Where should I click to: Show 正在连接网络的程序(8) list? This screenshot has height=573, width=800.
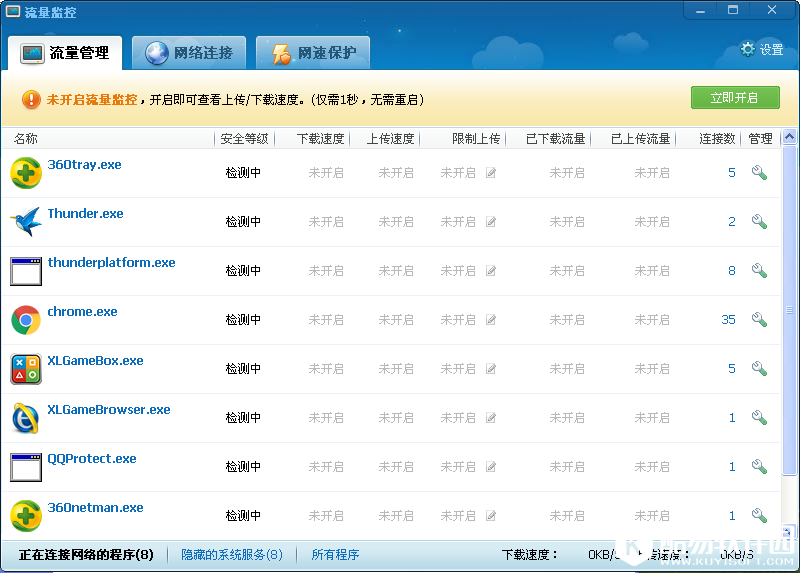(x=86, y=555)
